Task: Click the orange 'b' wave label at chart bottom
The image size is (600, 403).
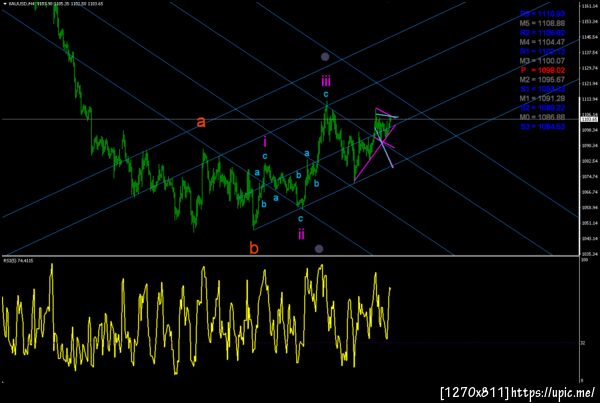Action: (x=254, y=248)
